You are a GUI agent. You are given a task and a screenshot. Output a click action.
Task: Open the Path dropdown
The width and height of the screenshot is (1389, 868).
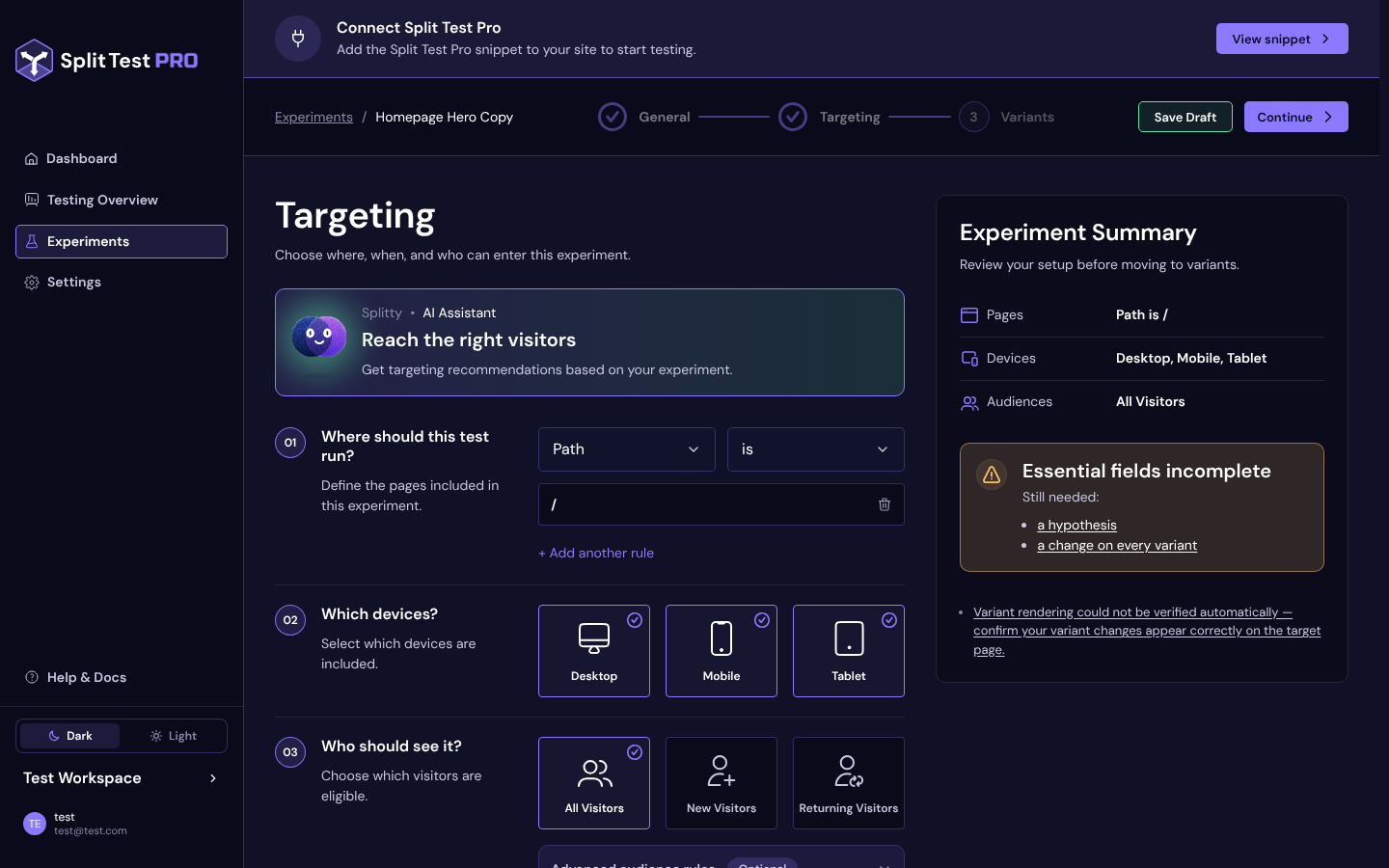click(x=627, y=449)
